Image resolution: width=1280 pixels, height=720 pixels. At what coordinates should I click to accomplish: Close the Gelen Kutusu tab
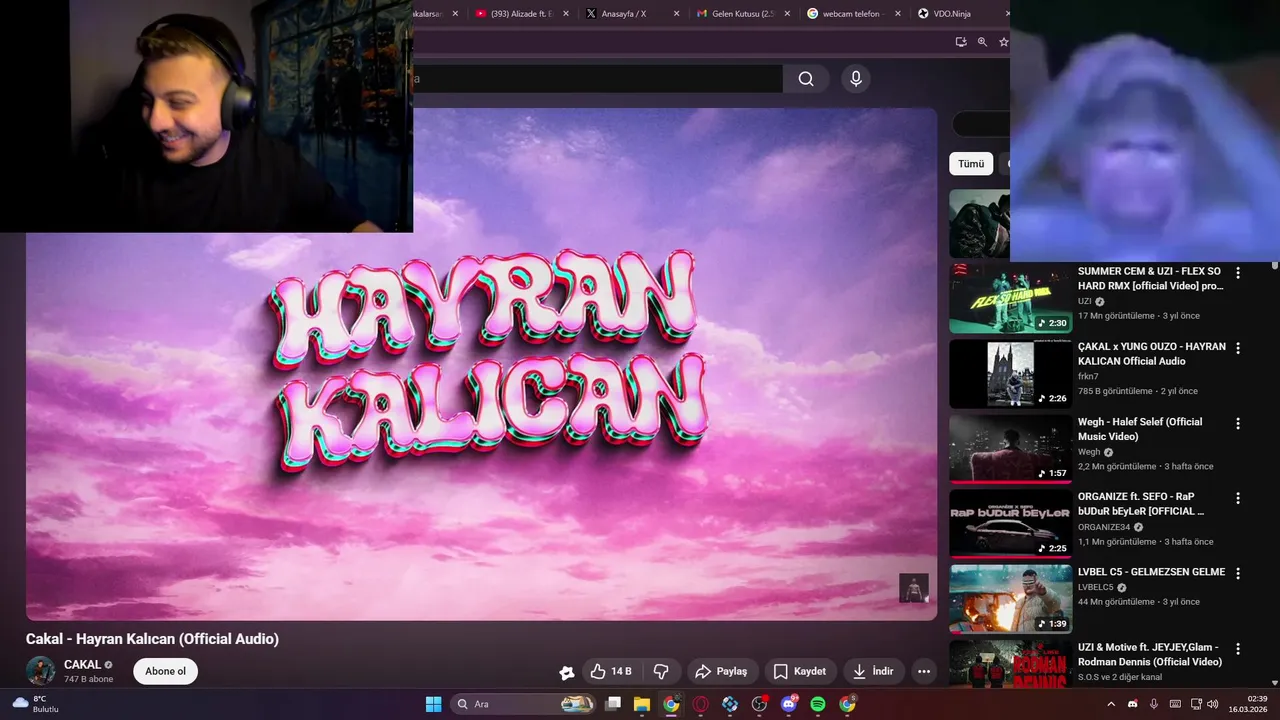(787, 14)
